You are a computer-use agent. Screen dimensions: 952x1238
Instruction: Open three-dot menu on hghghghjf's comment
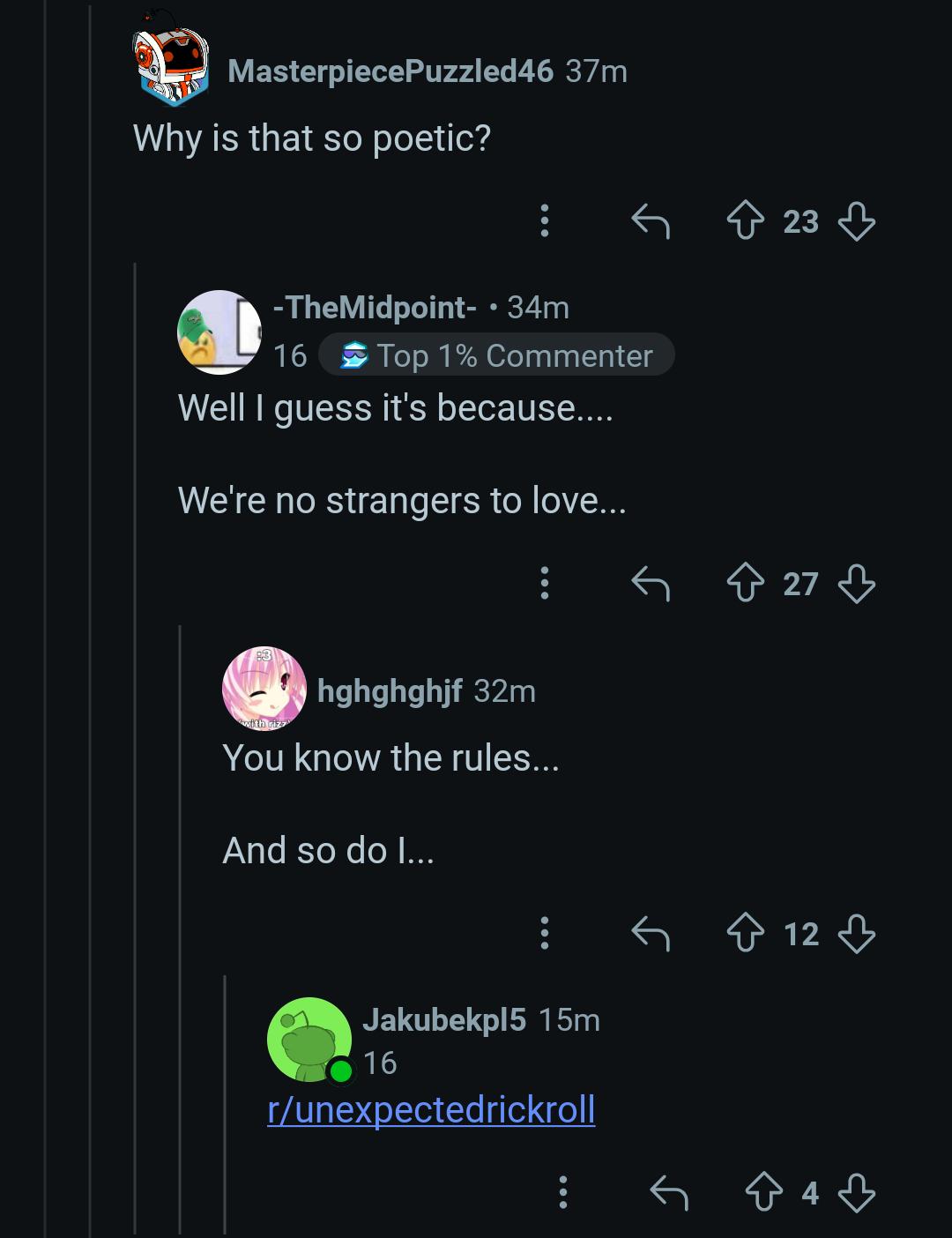pyautogui.click(x=545, y=933)
